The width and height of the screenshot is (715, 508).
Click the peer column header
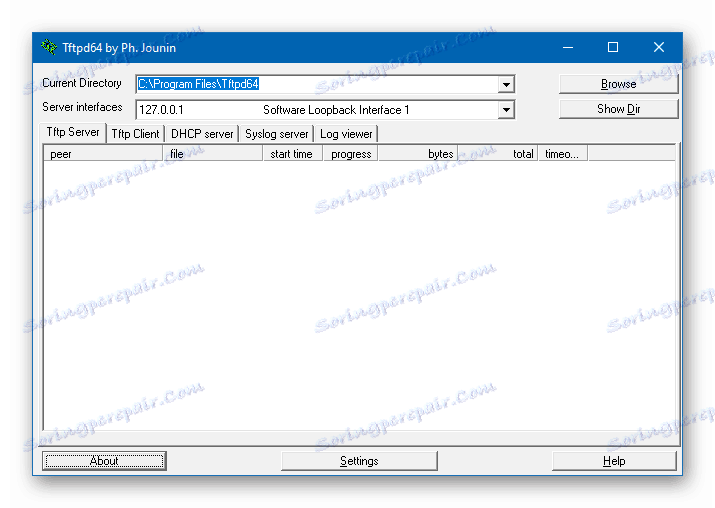pyautogui.click(x=103, y=154)
